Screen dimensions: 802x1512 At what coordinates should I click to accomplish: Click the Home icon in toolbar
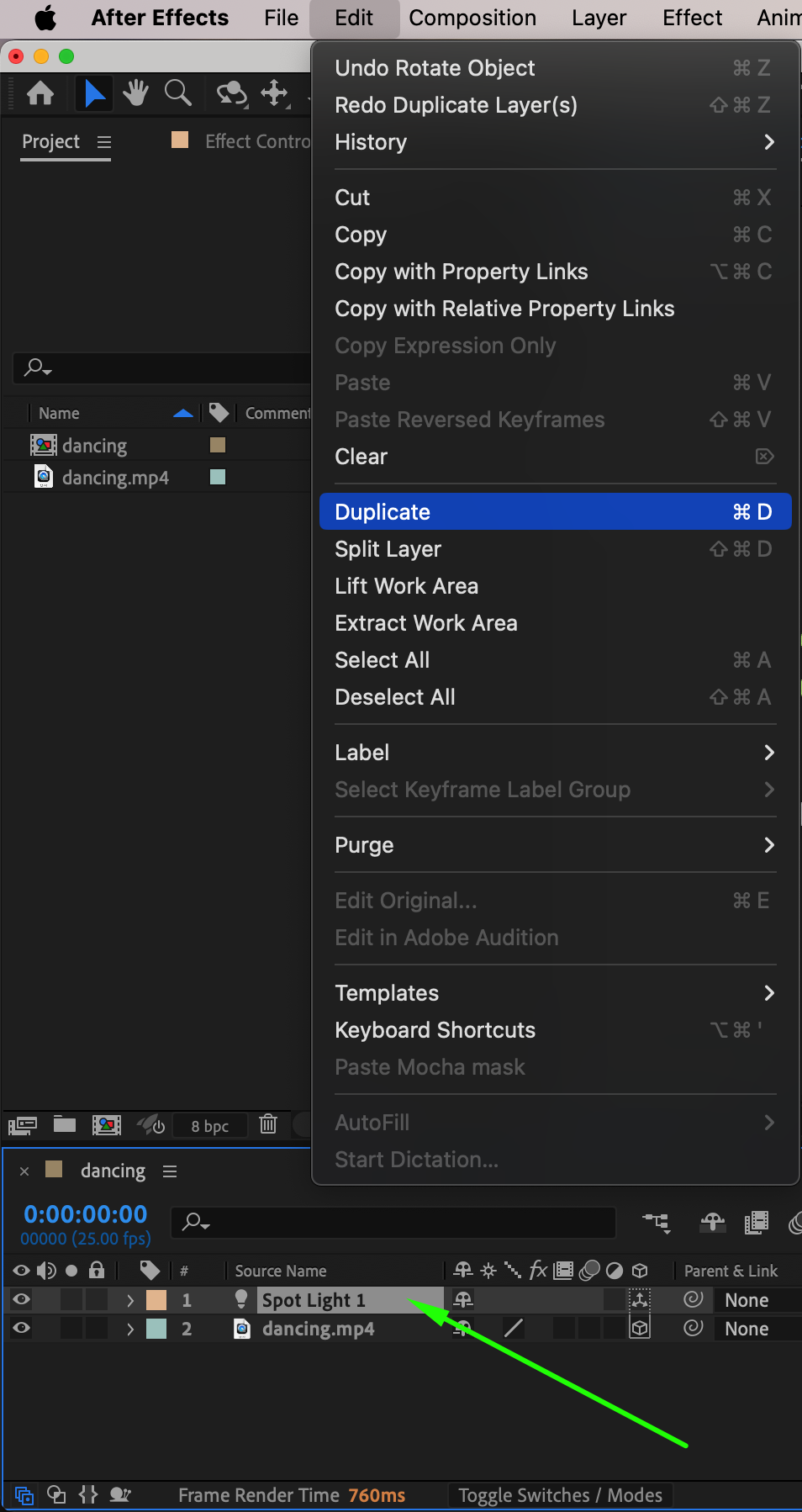(x=40, y=93)
